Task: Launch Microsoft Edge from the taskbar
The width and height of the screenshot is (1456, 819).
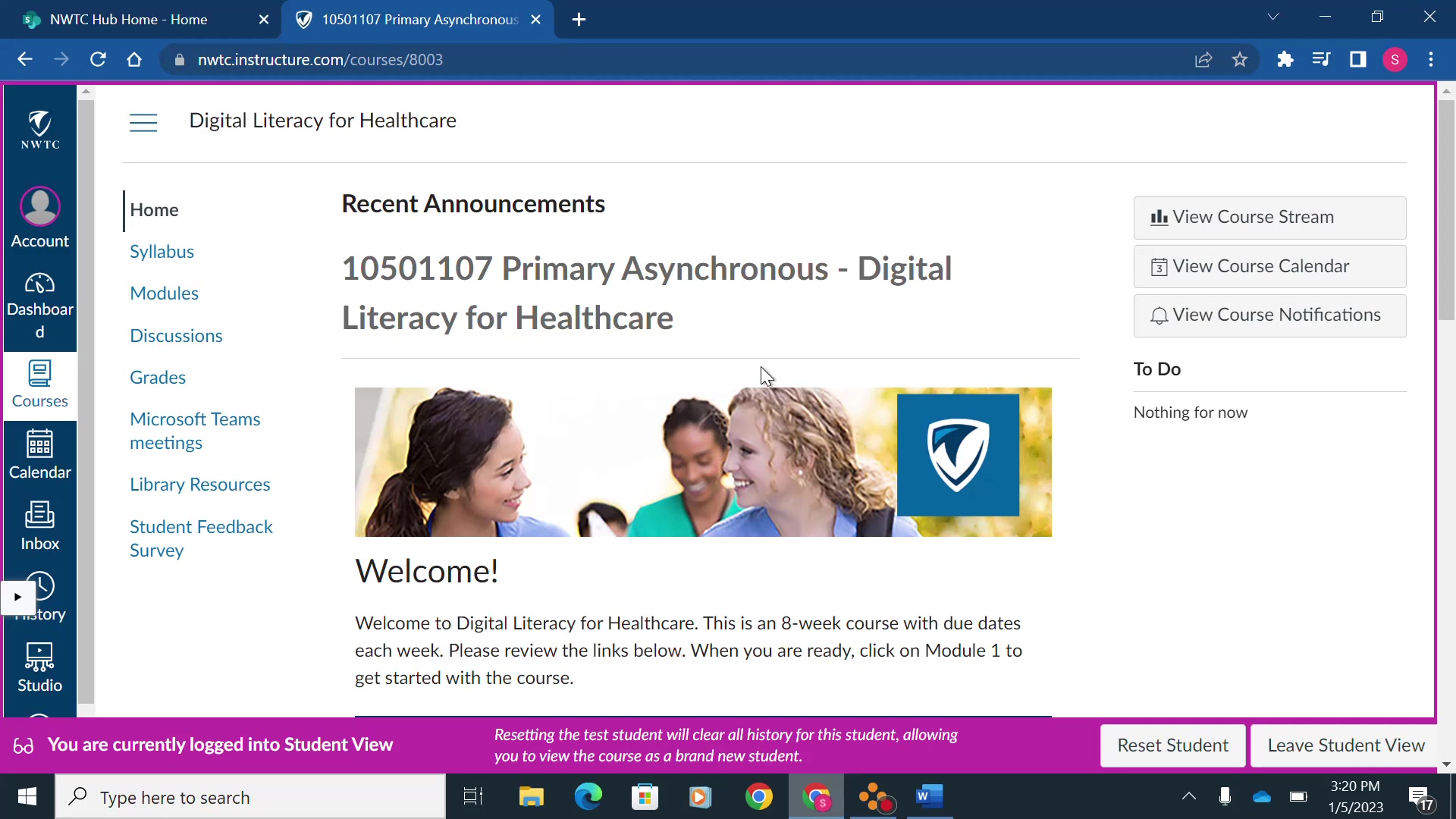Action: tap(588, 797)
